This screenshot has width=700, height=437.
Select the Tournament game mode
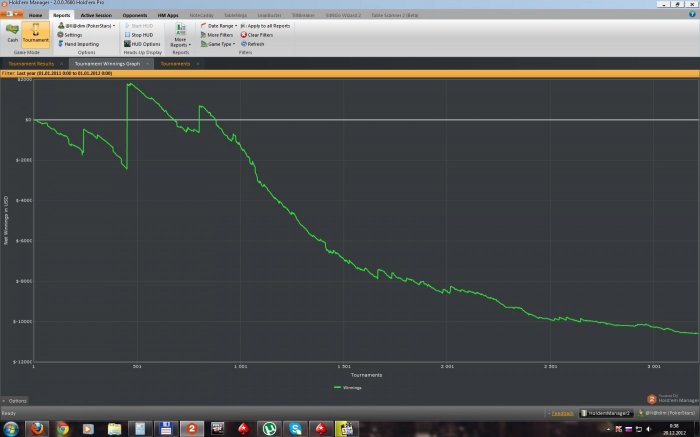pyautogui.click(x=34, y=35)
